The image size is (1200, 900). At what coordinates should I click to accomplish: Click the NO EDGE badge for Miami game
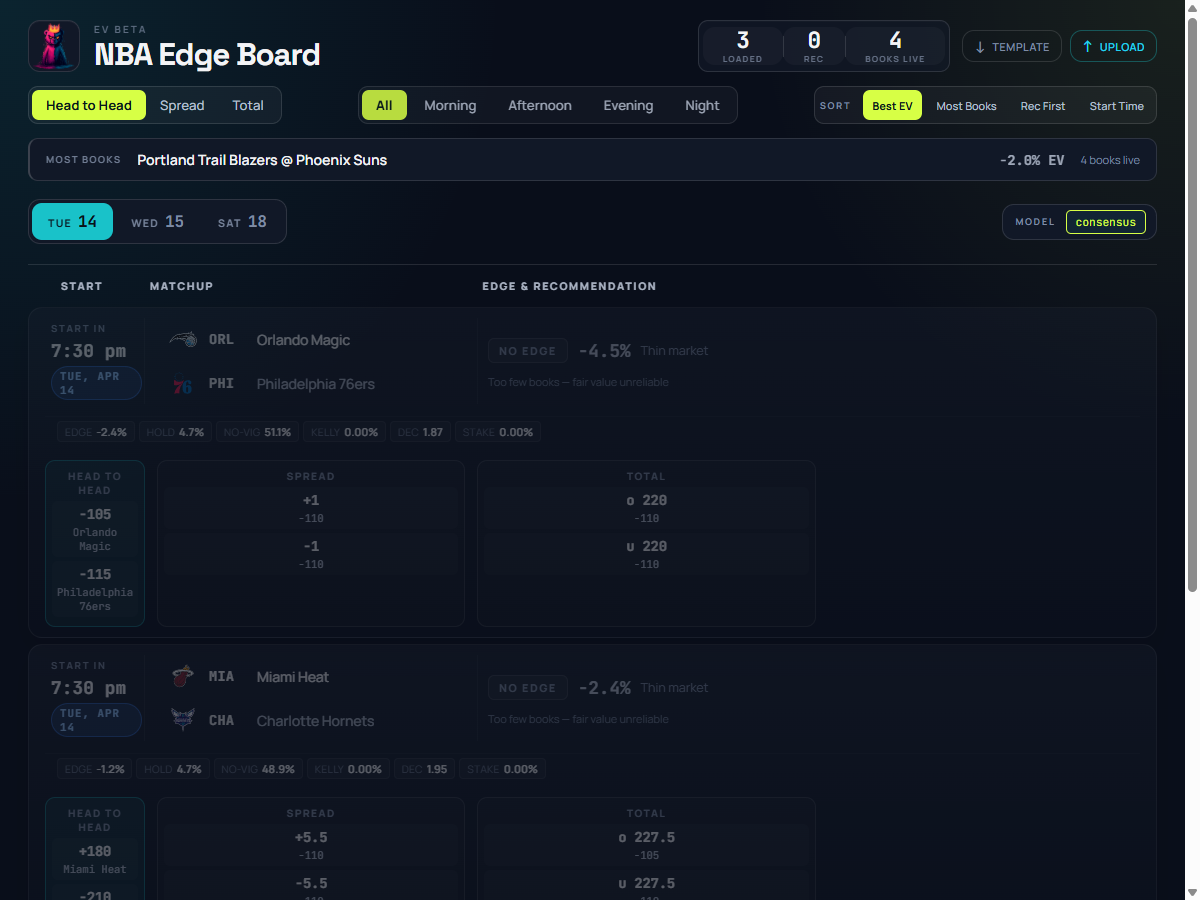528,688
